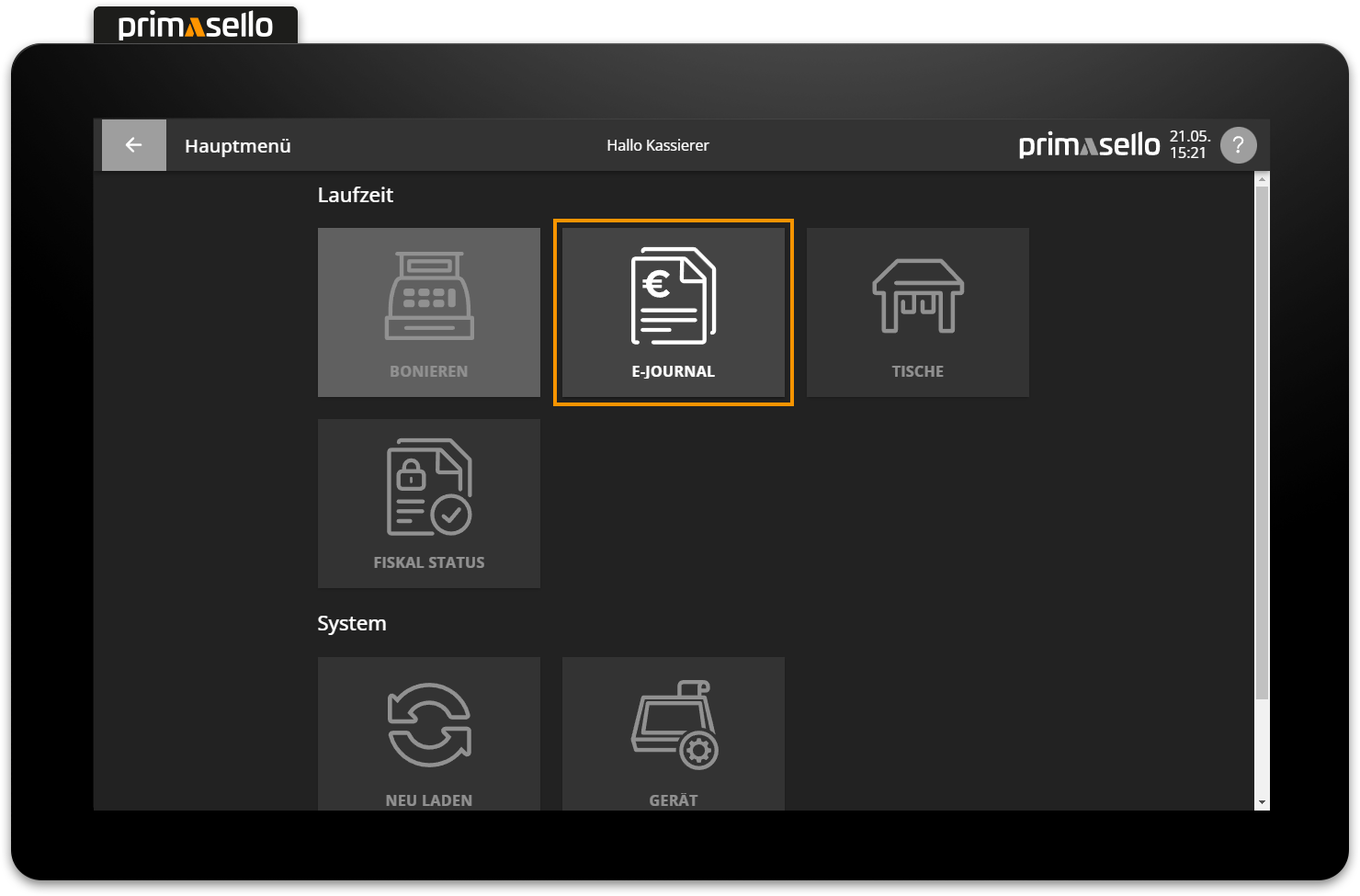Click the Tische table icon
The height and width of the screenshot is (896, 1360).
917,296
